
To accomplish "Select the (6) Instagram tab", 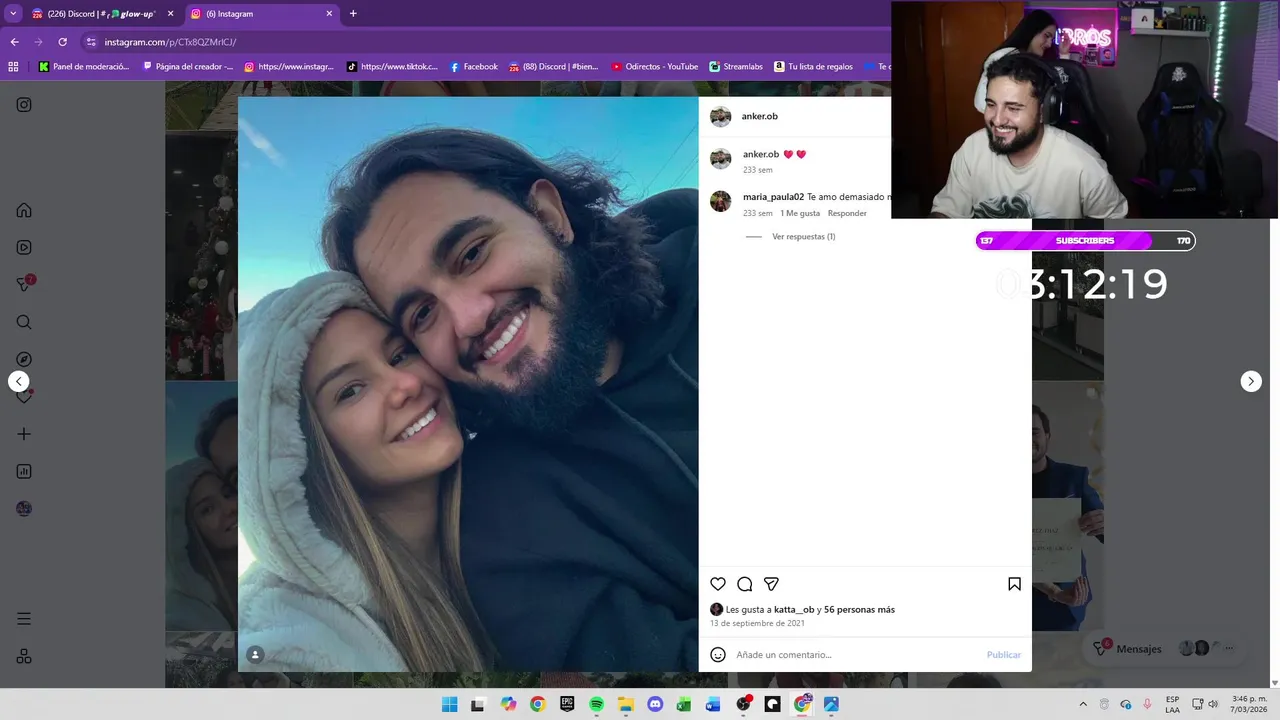I will pos(262,14).
